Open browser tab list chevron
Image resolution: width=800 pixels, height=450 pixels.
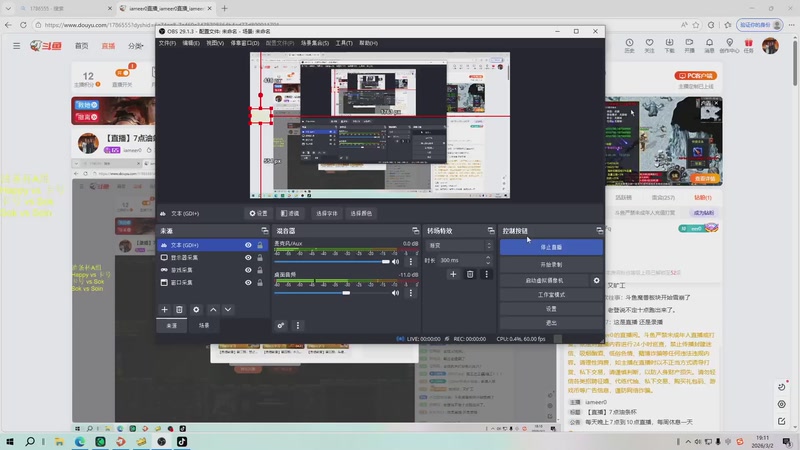pos(8,8)
